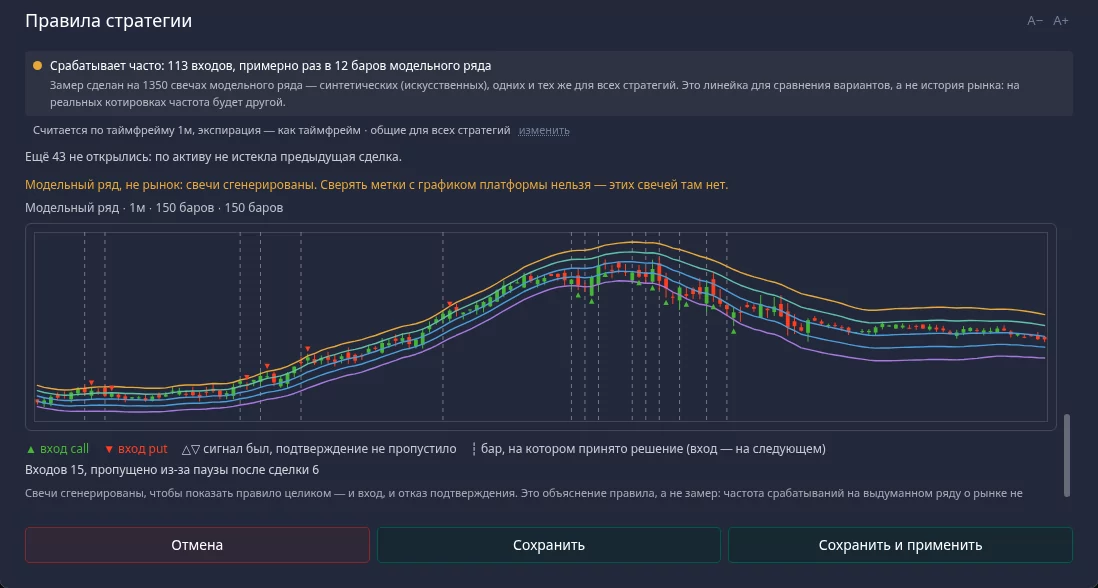Click the "Отмена" button
1098x588 pixels.
click(x=197, y=545)
